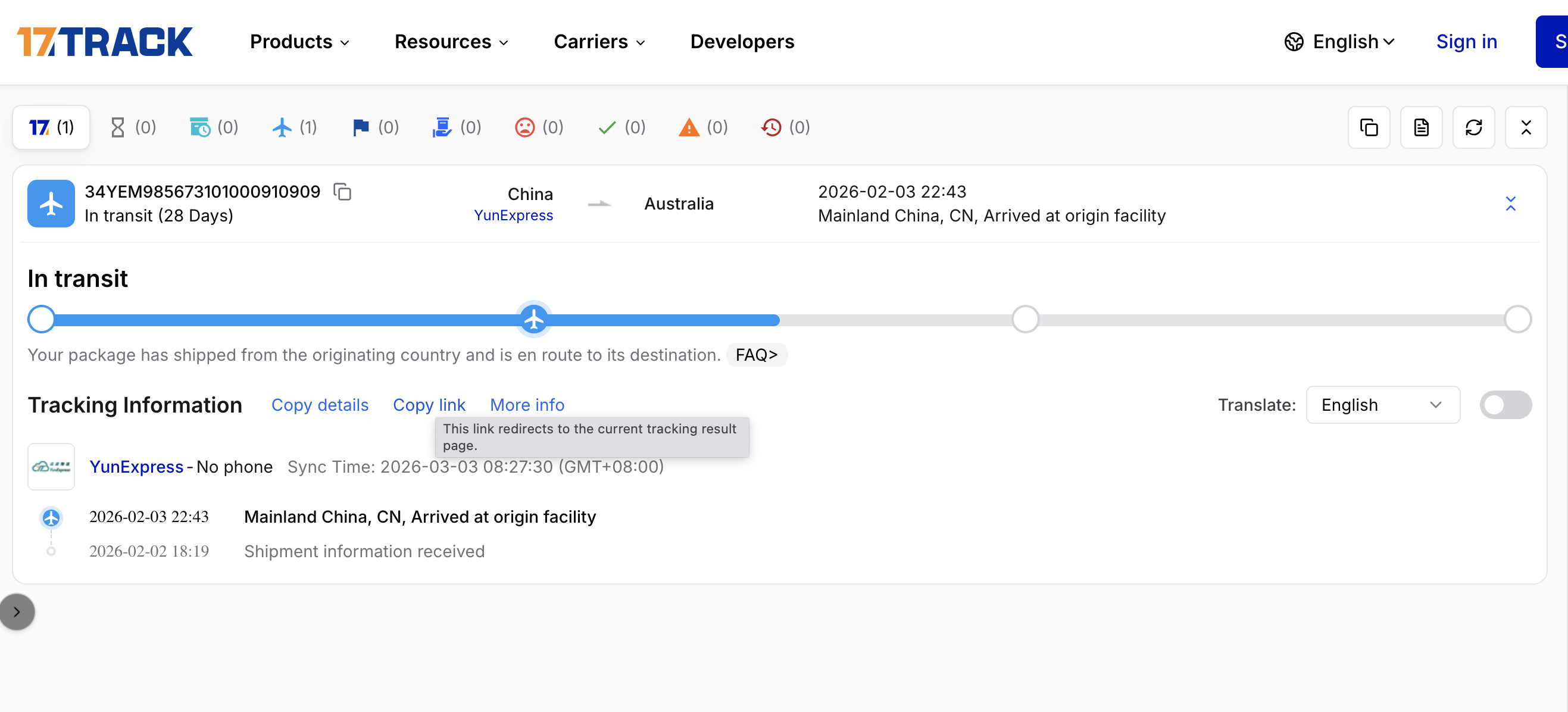Click the Copy details link
Screen dimensions: 1568x712
click(x=320, y=405)
